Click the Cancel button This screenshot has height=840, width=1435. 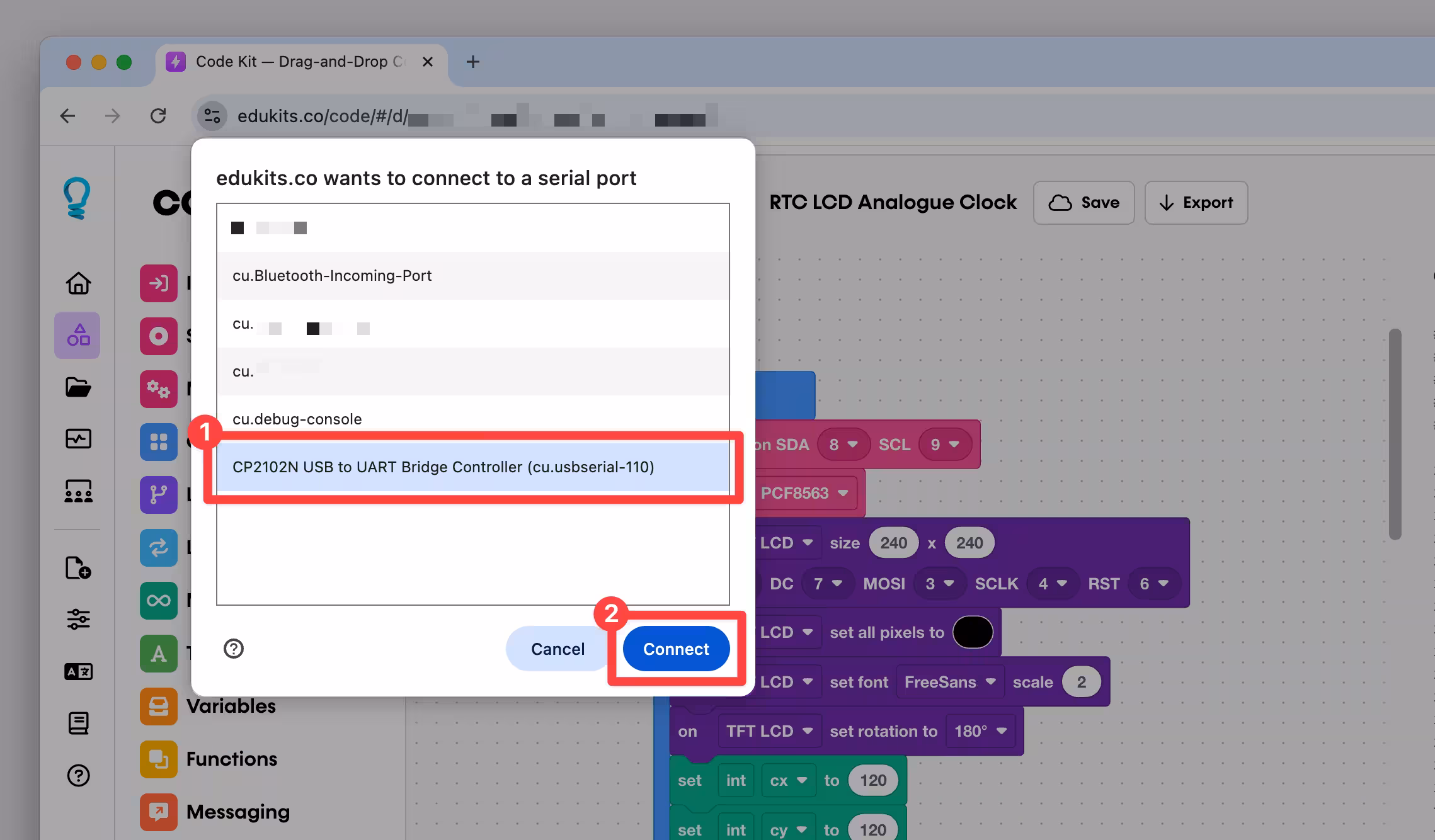click(557, 649)
